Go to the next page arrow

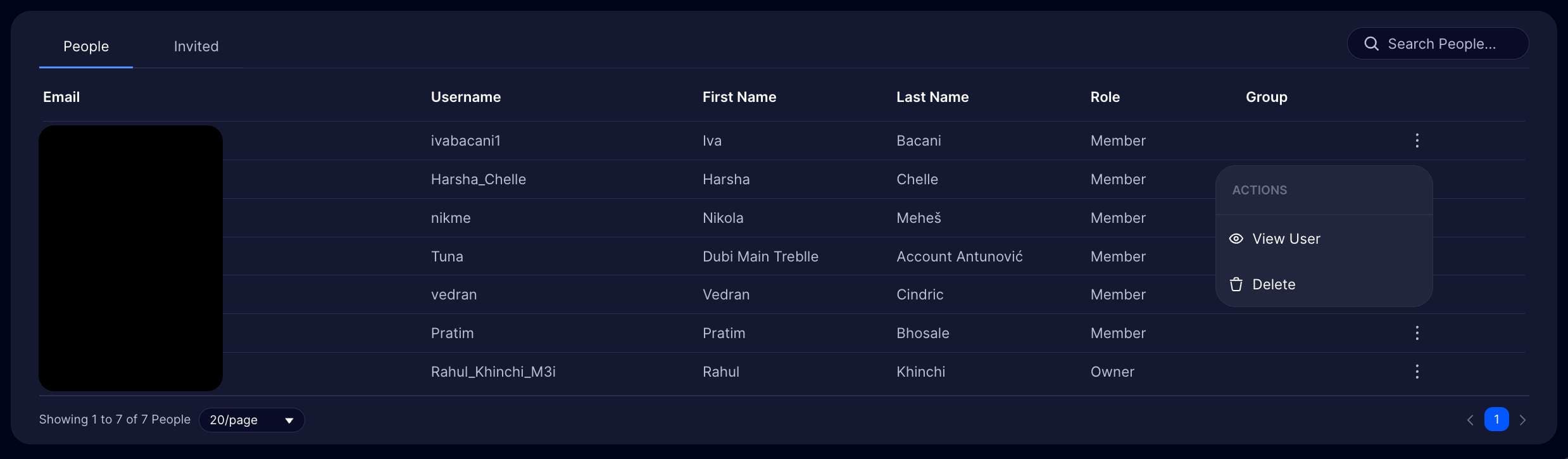(1522, 420)
